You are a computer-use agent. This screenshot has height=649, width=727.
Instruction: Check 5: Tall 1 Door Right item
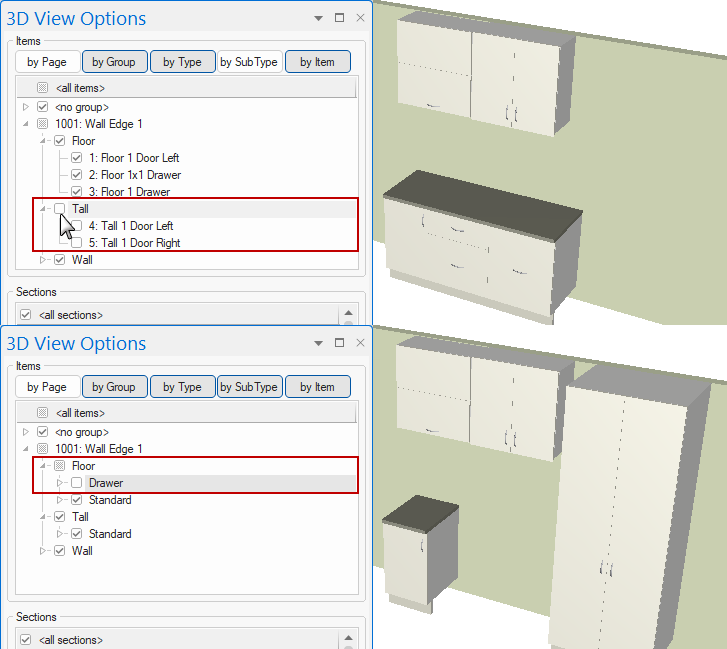pyautogui.click(x=77, y=243)
